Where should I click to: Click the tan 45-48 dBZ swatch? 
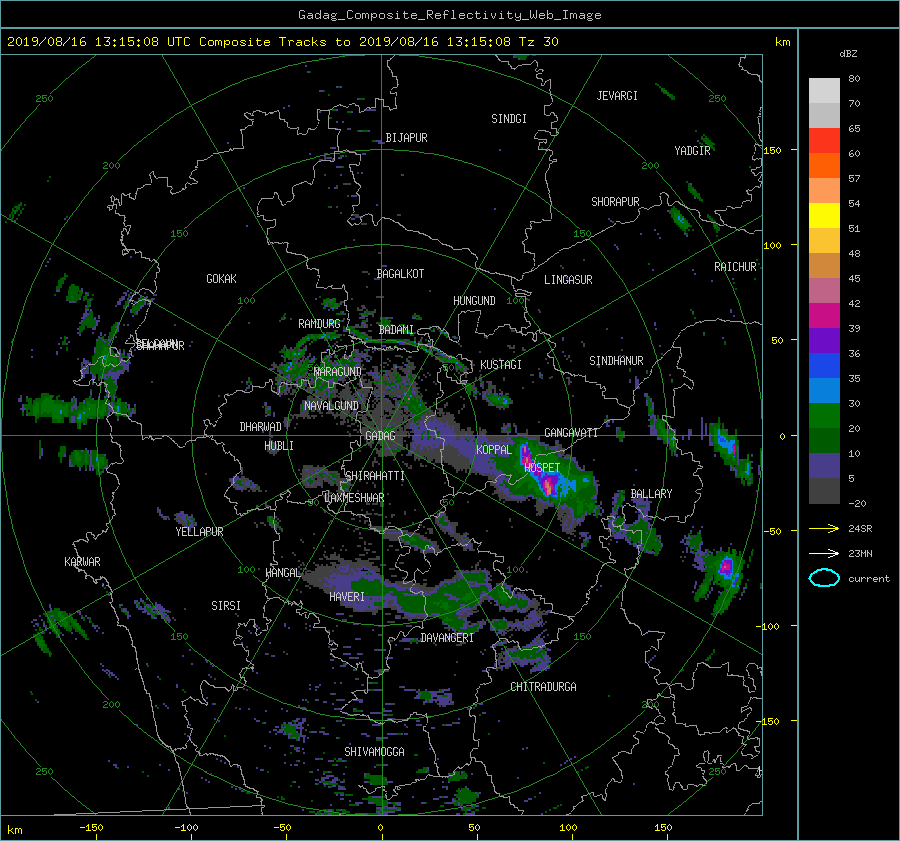[x=824, y=266]
